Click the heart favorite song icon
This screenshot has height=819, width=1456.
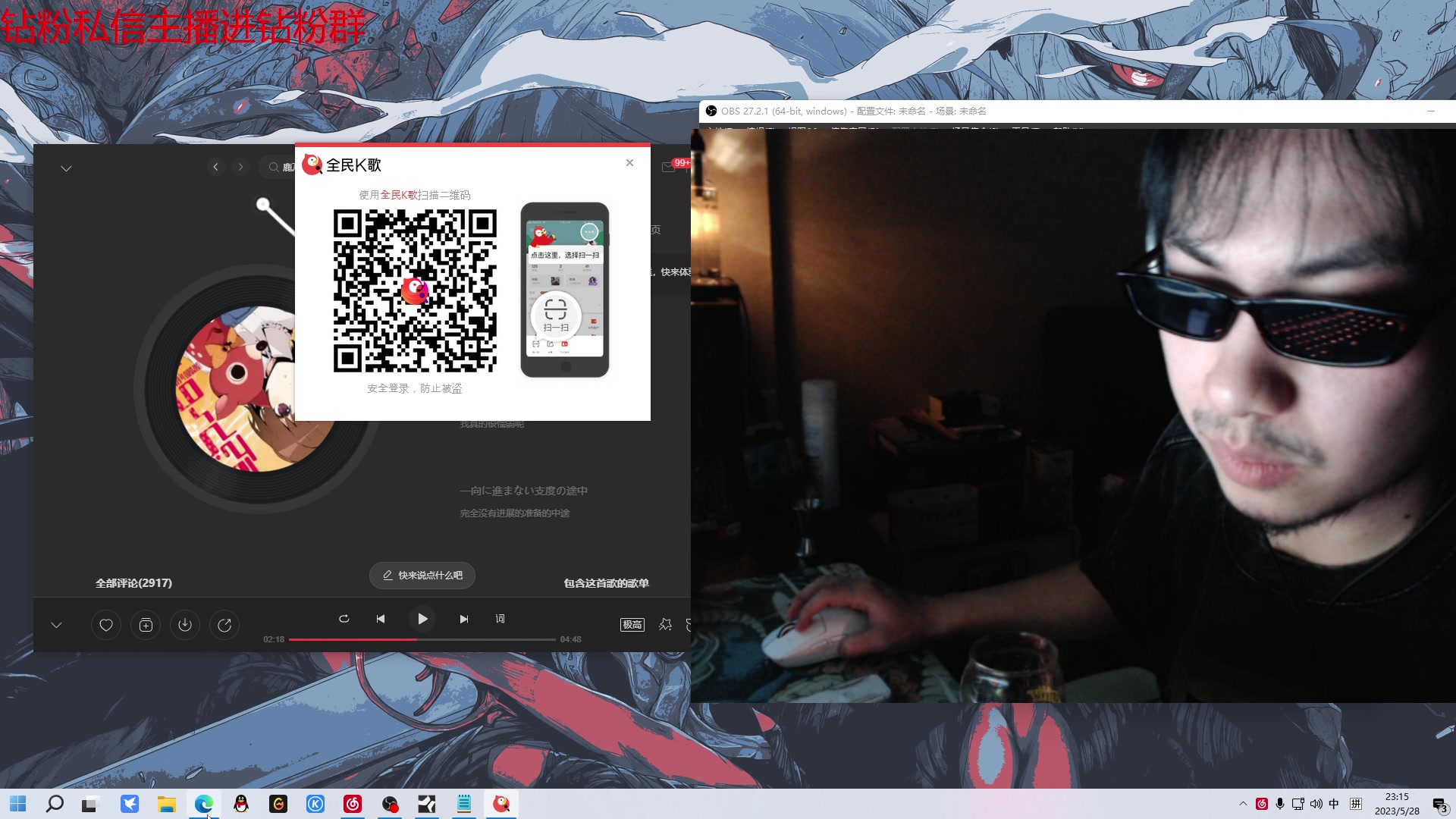click(x=106, y=626)
